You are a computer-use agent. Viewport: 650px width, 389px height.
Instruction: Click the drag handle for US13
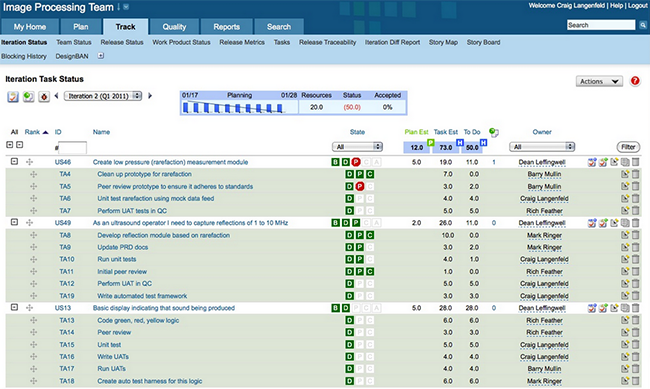click(x=29, y=308)
